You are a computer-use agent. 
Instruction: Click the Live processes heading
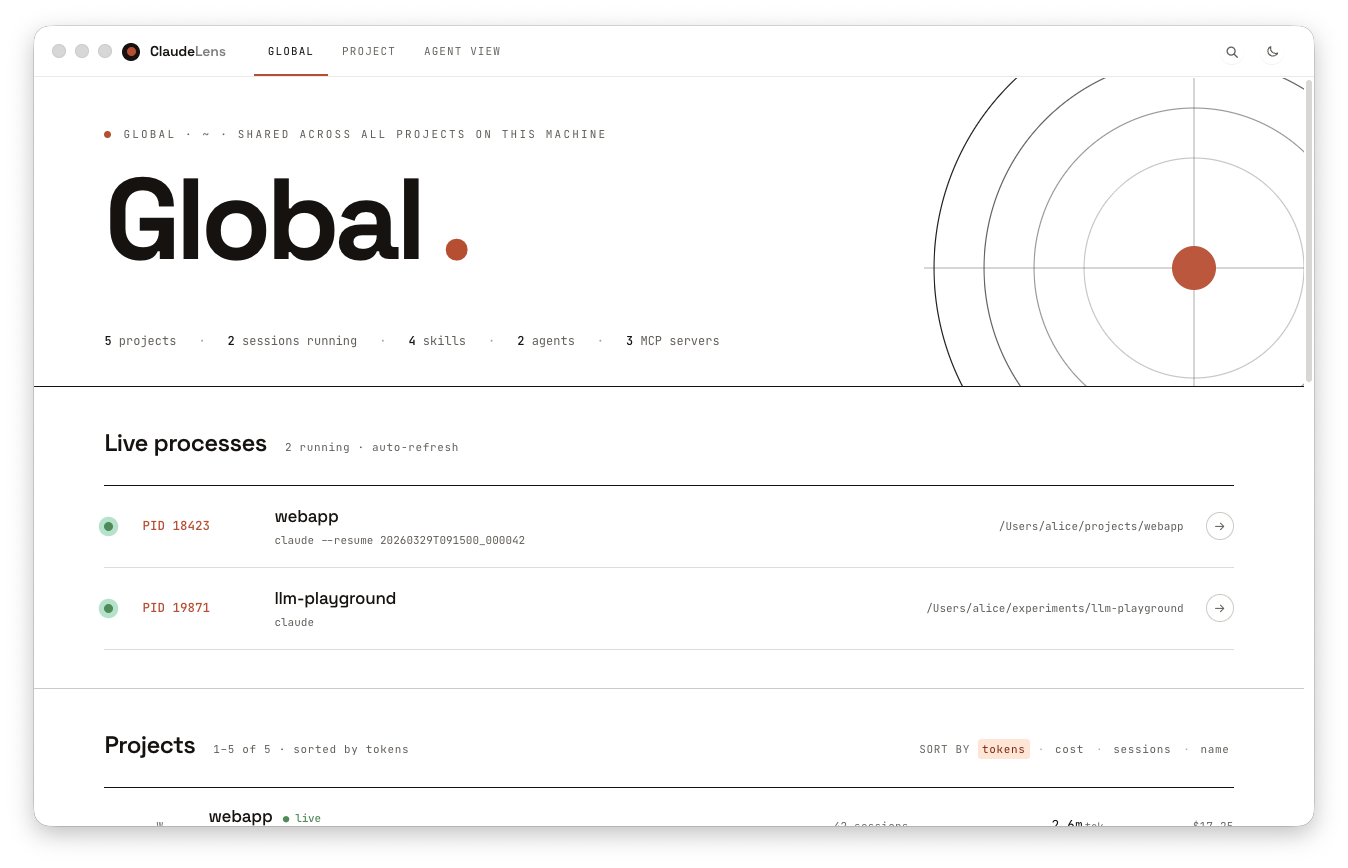tap(186, 443)
